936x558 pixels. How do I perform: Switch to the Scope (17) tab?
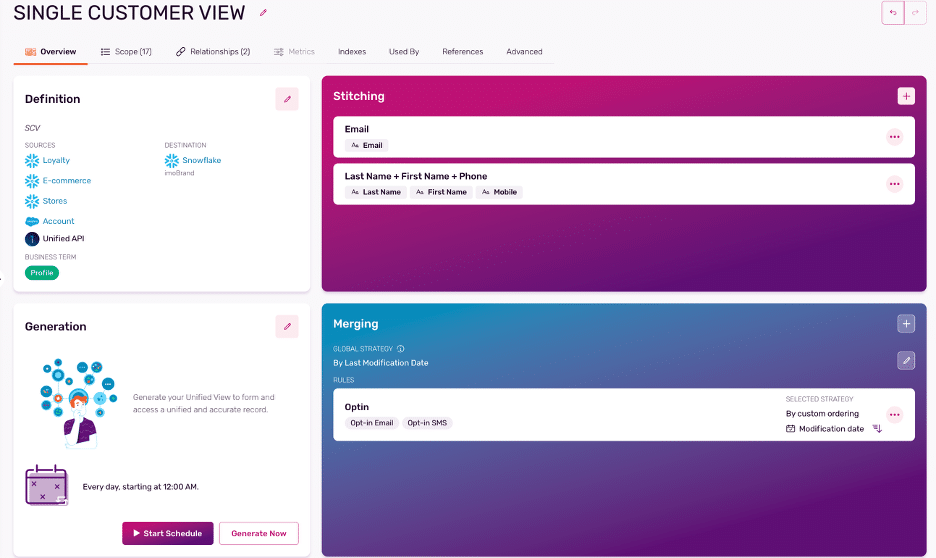pos(126,52)
